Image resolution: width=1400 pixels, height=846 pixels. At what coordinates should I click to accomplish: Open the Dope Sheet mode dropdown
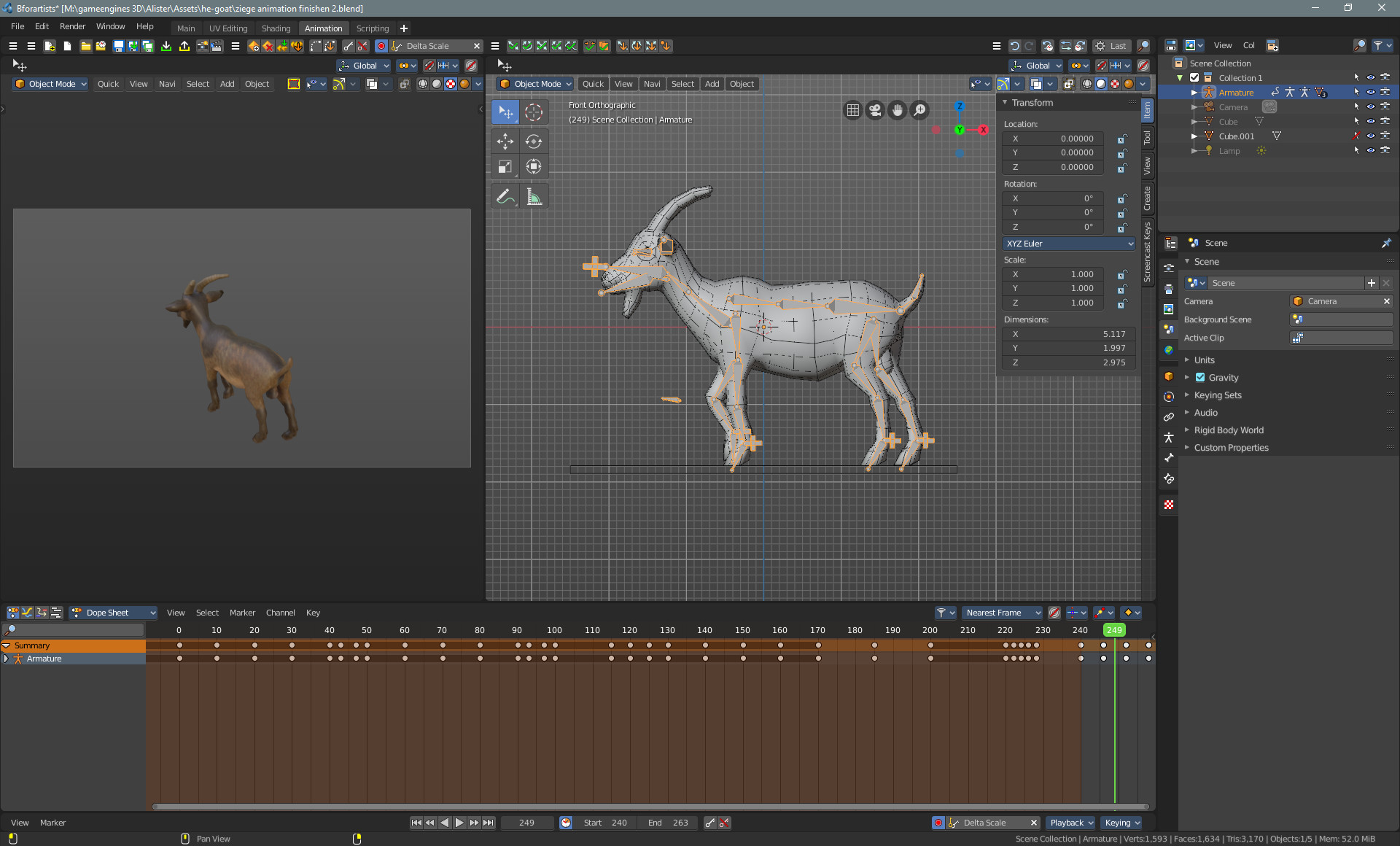click(x=113, y=613)
